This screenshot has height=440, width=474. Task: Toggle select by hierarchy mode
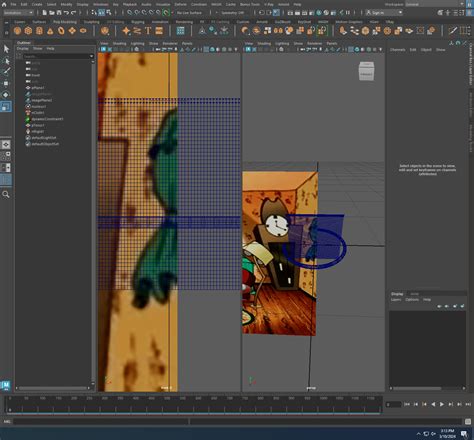coord(94,13)
